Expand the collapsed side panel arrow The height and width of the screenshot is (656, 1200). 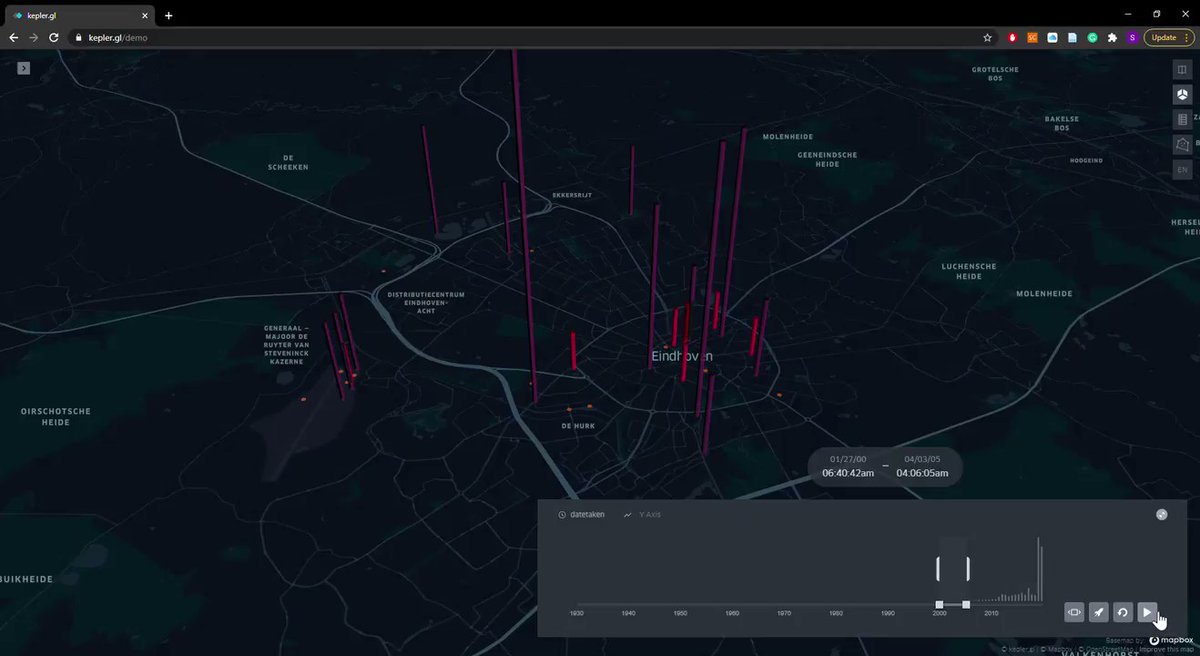click(x=23, y=68)
